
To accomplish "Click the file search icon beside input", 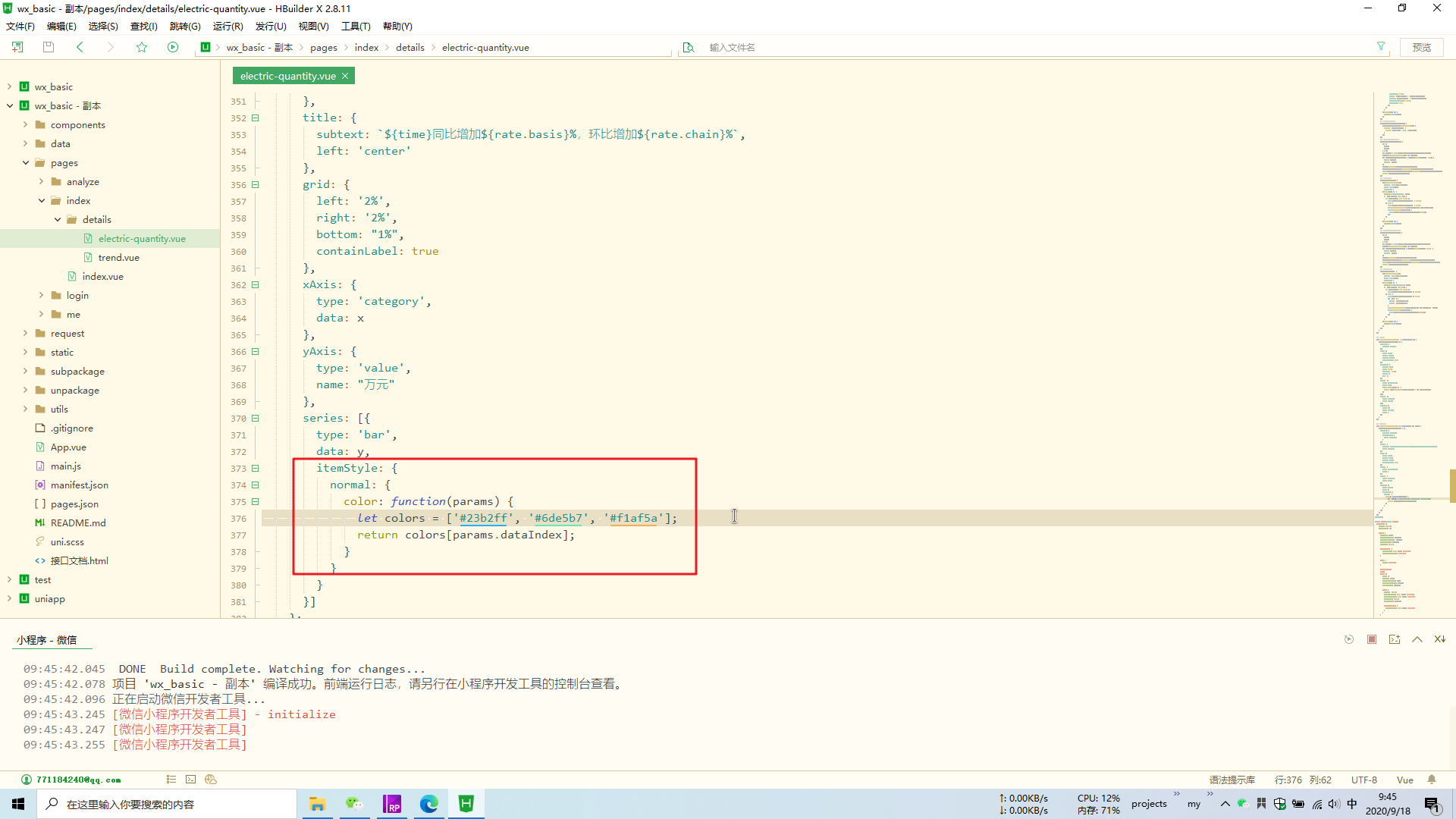I will pos(689,47).
